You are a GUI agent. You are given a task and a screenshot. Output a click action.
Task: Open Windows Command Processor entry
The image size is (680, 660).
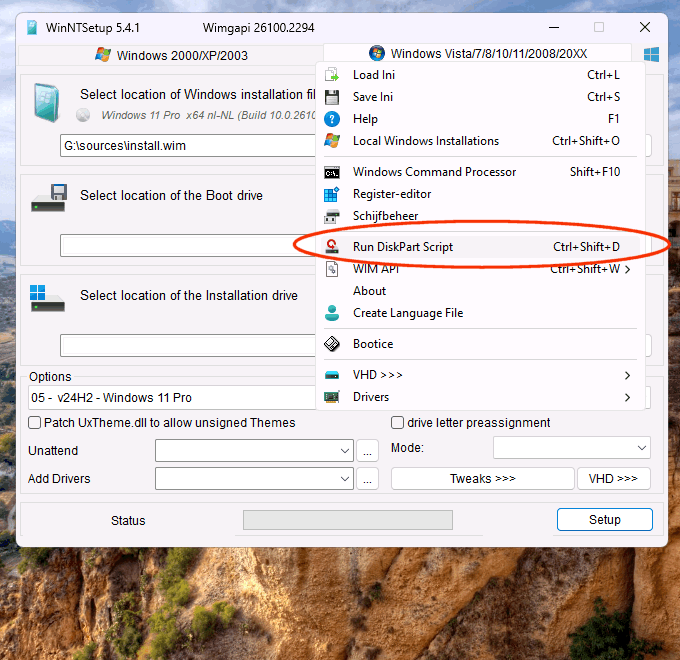click(x=481, y=172)
